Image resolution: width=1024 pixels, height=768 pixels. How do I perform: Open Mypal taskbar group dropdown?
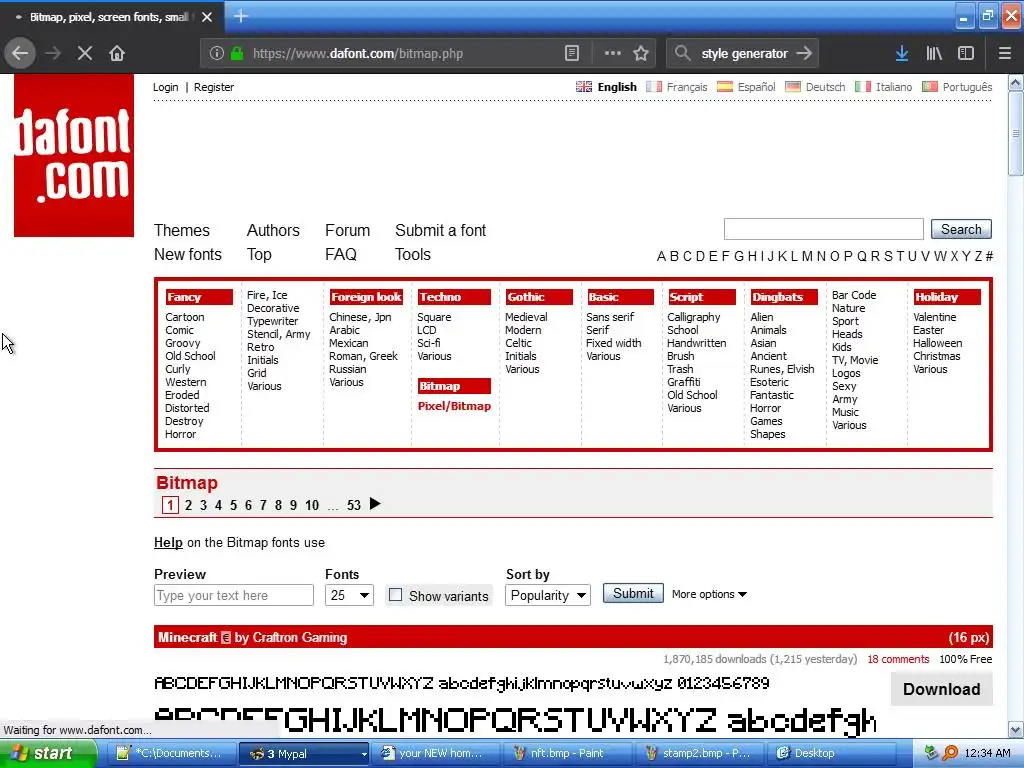364,754
